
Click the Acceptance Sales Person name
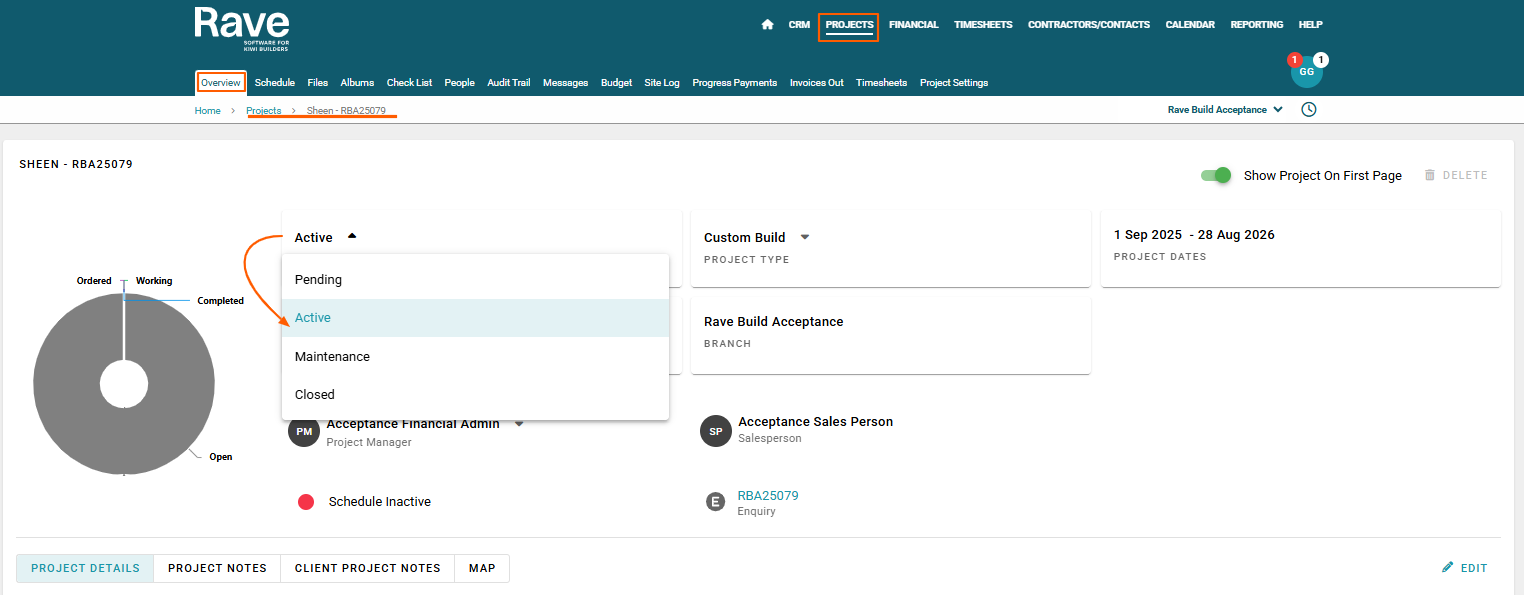tap(815, 422)
